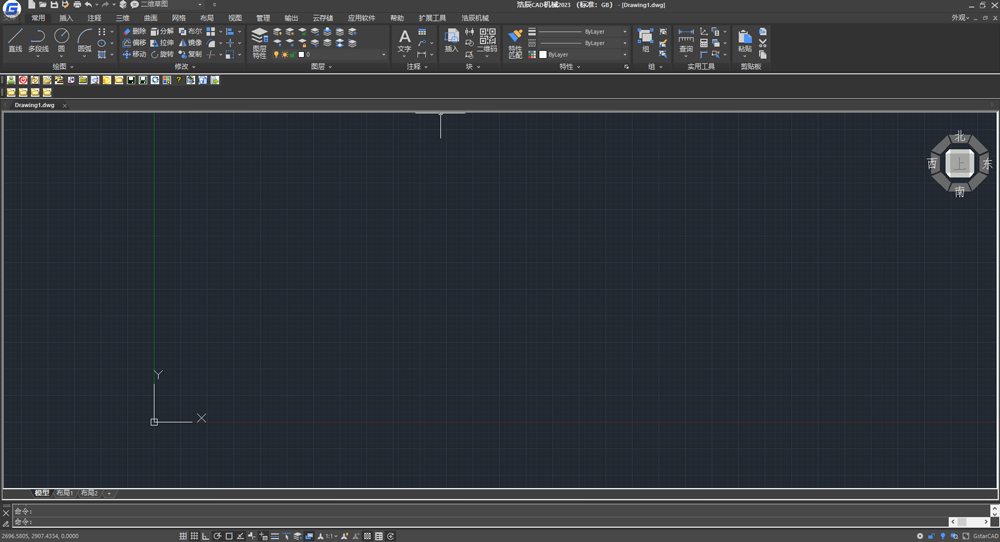
Task: Select the 直线 (Line) drawing tool
Action: point(15,40)
